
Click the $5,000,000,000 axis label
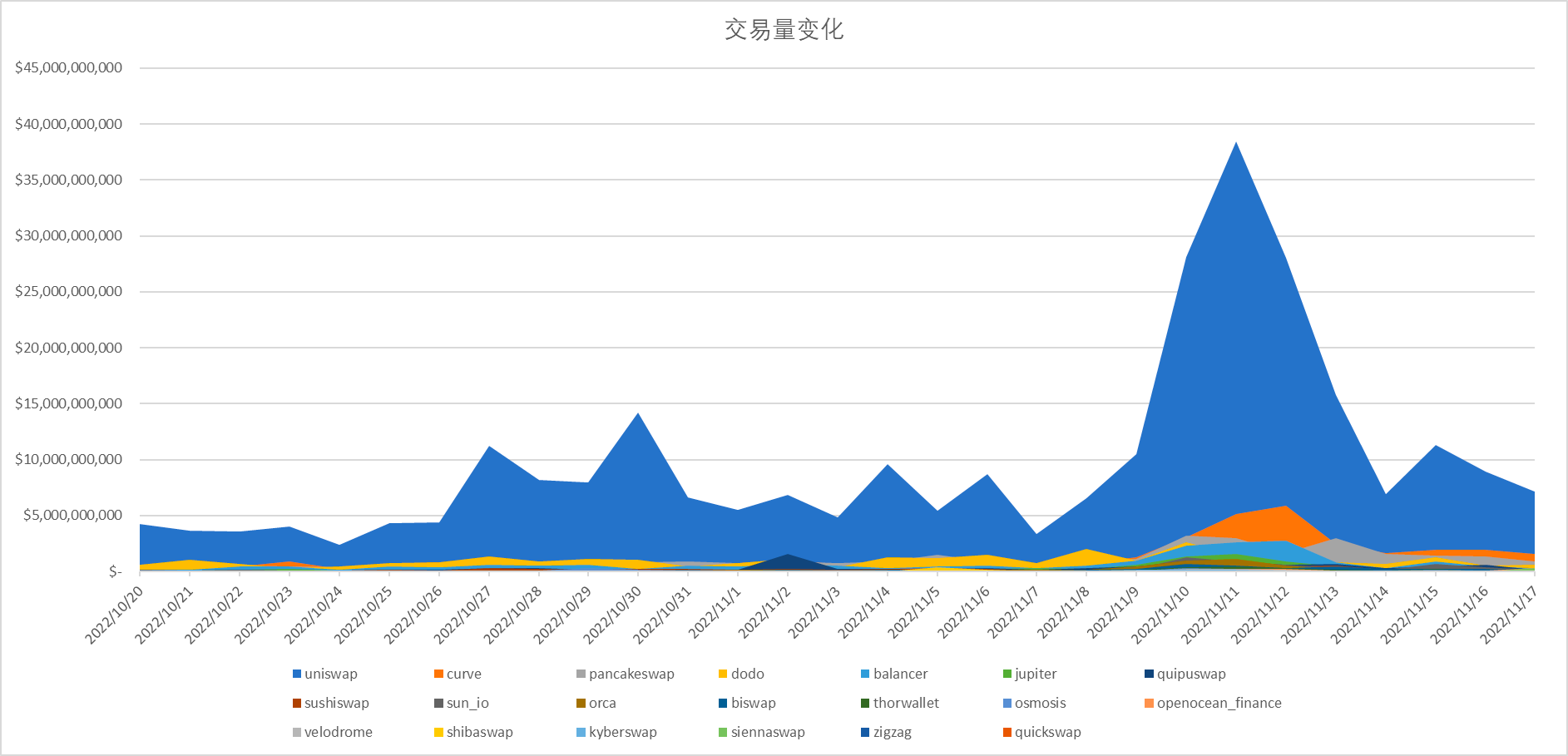coord(72,515)
